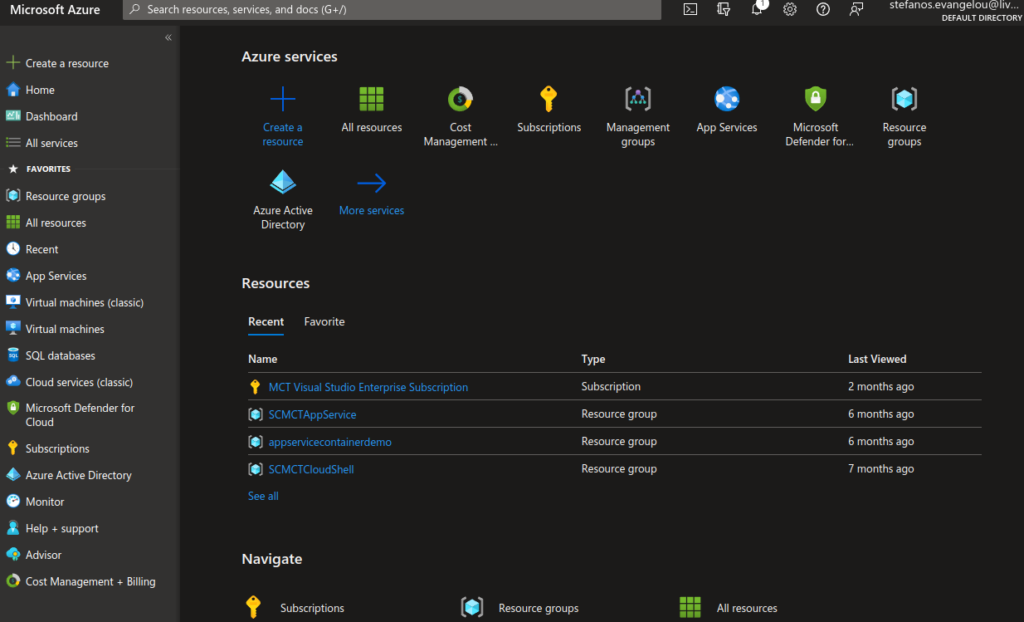Open portal settings gear
The image size is (1024, 622).
790,9
